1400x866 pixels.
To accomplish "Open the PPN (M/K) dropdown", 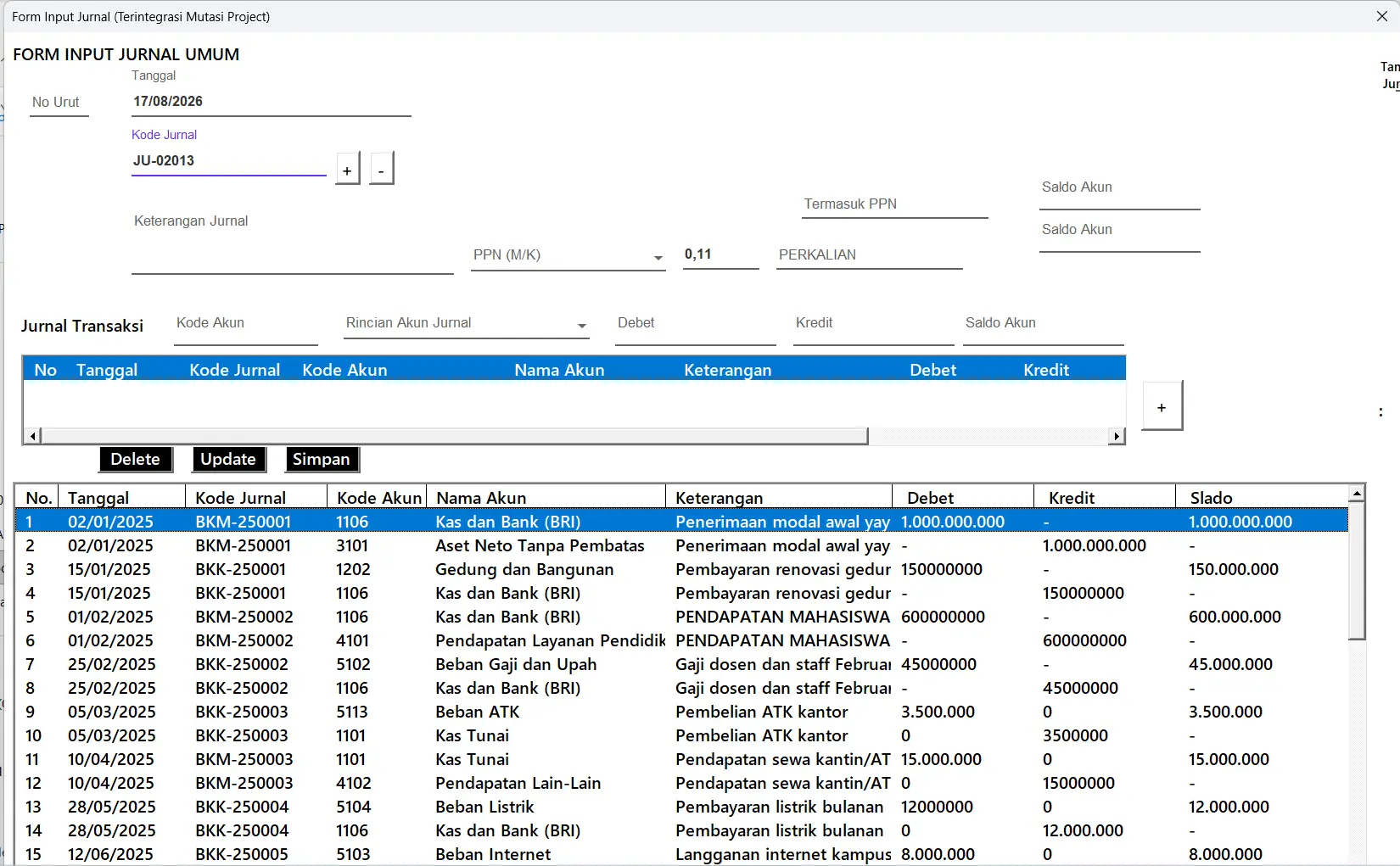I will 658,257.
